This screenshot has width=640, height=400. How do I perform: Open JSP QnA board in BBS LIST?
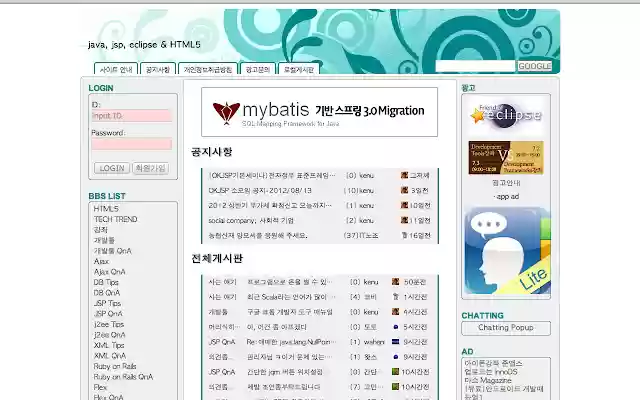108,314
